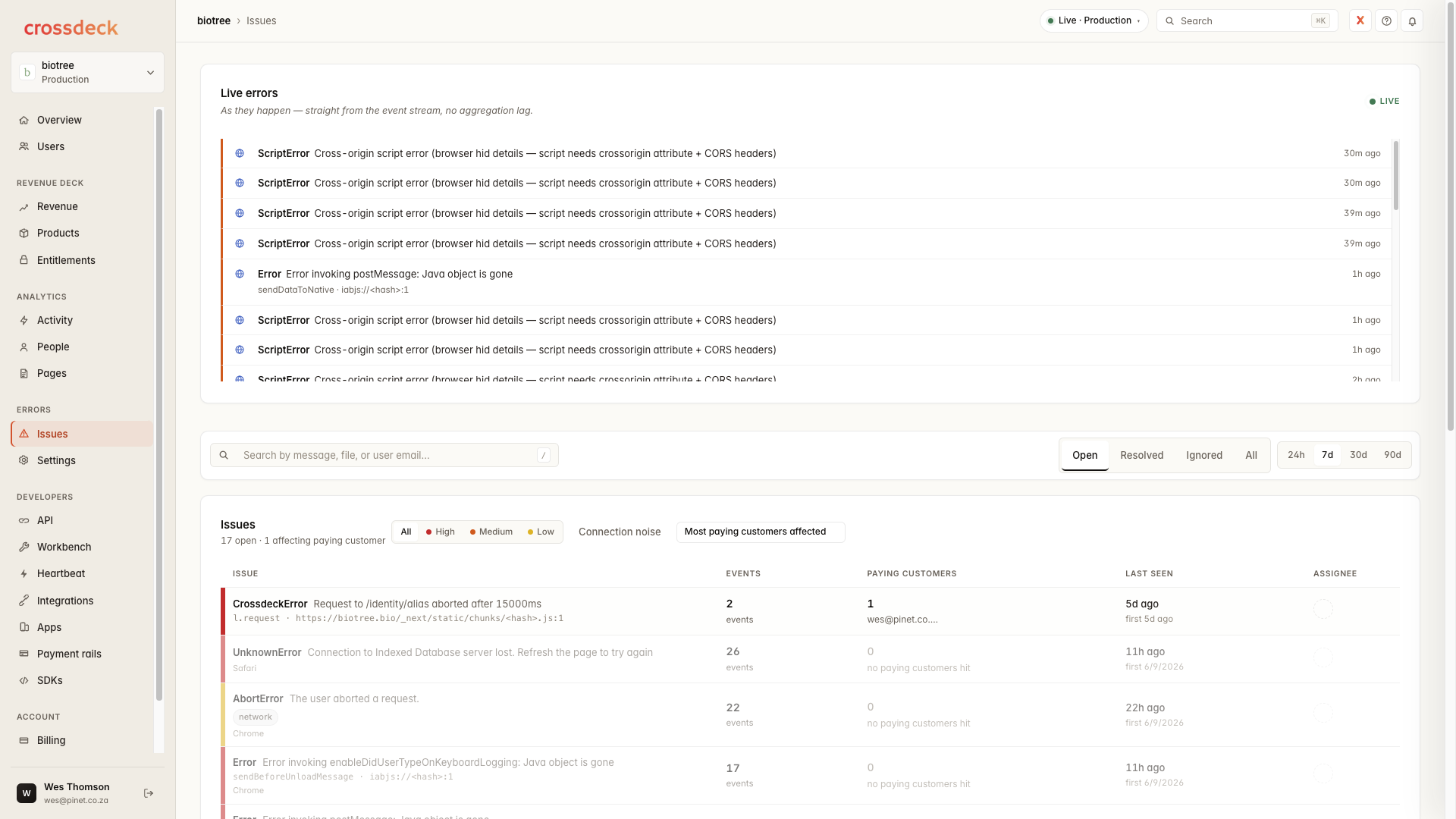The width and height of the screenshot is (1456, 819).
Task: Open the help question mark icon
Action: pyautogui.click(x=1386, y=21)
